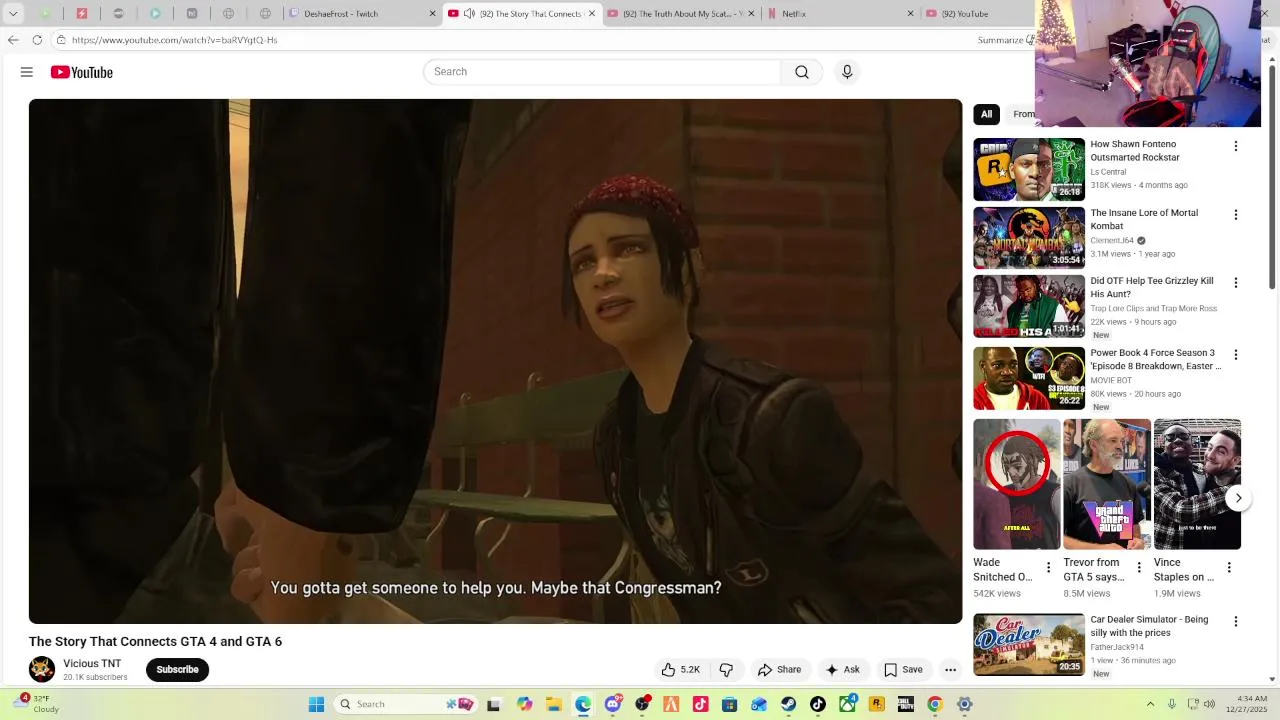This screenshot has height=720, width=1280.
Task: Open options for Power Book 4 Force video
Action: 1235,355
